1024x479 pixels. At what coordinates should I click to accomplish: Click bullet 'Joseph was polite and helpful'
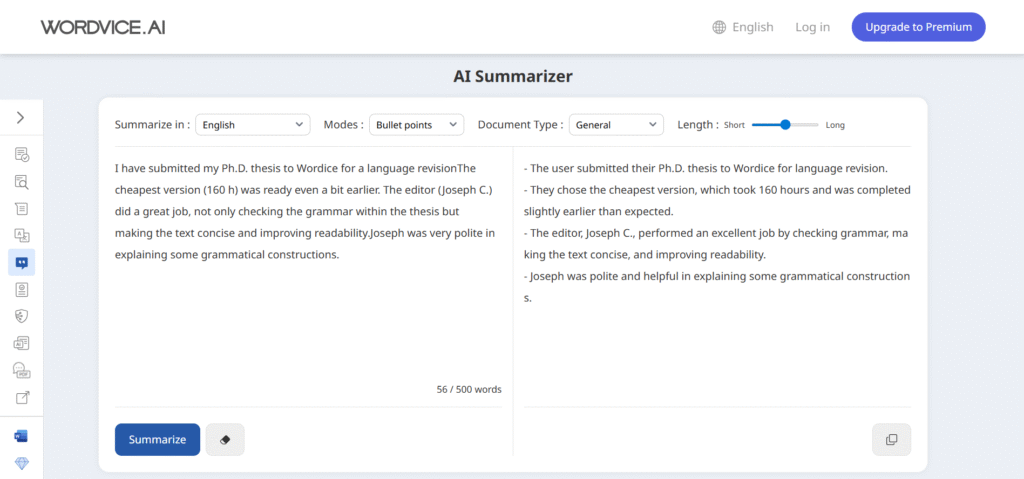(x=717, y=287)
